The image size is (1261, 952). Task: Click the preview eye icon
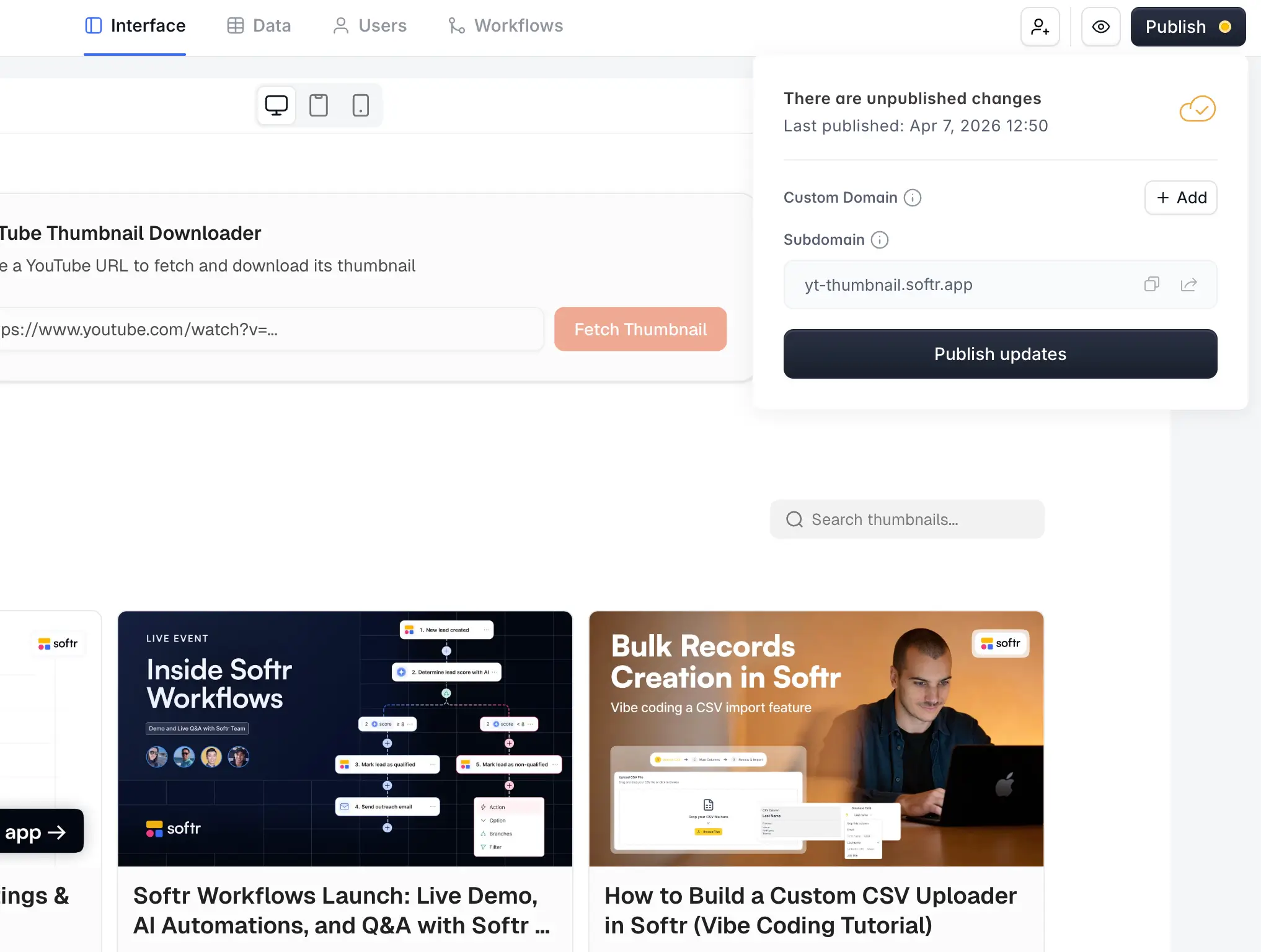point(1100,27)
